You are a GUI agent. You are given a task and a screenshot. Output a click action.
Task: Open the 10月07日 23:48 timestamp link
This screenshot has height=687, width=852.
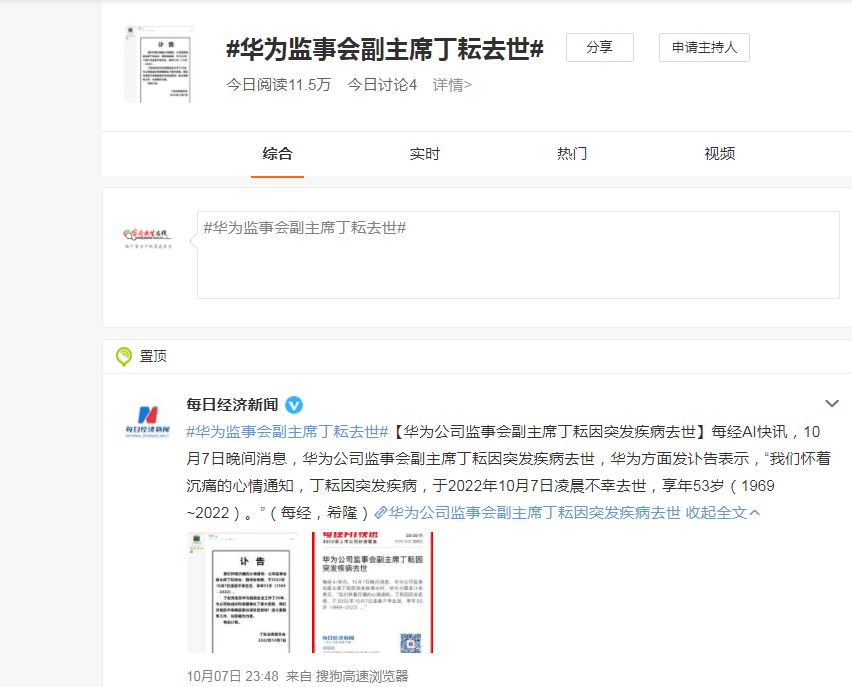coord(233,676)
